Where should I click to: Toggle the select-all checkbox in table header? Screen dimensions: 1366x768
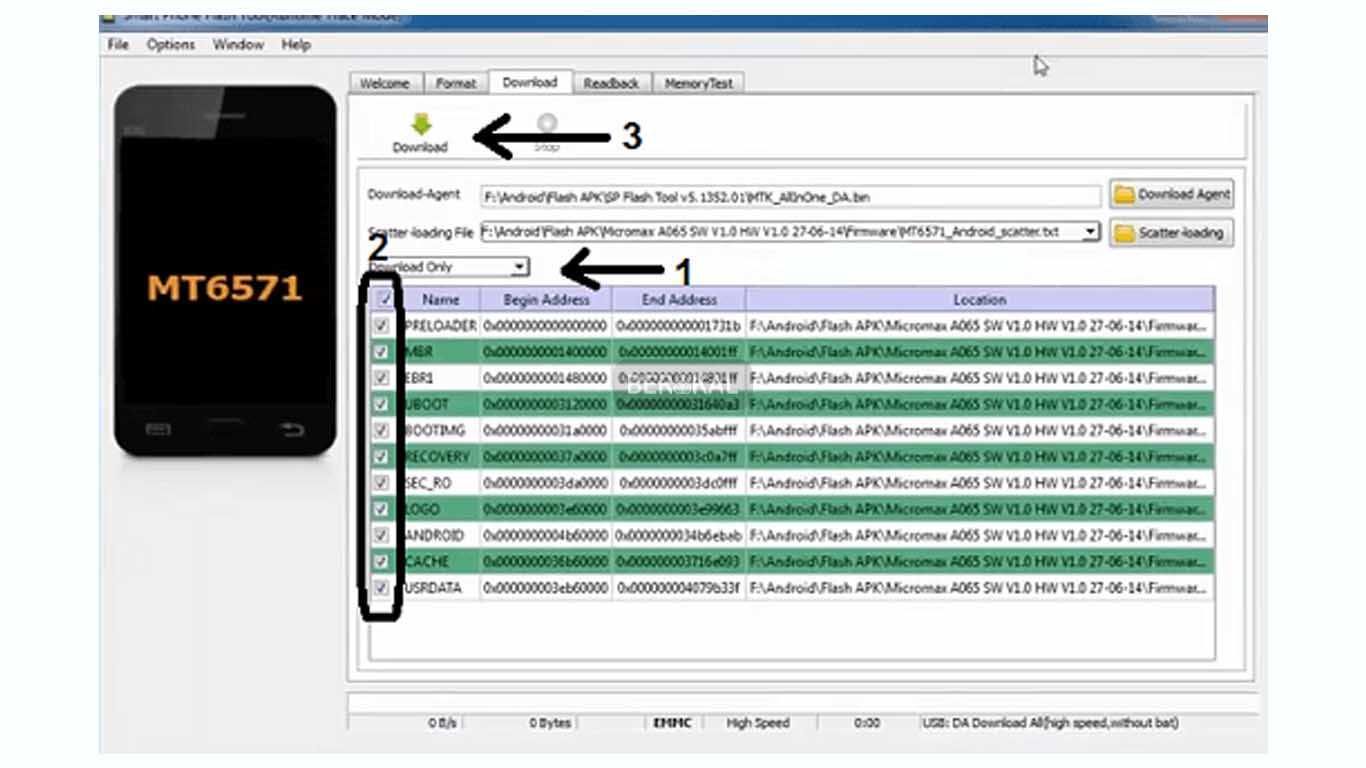[x=384, y=299]
